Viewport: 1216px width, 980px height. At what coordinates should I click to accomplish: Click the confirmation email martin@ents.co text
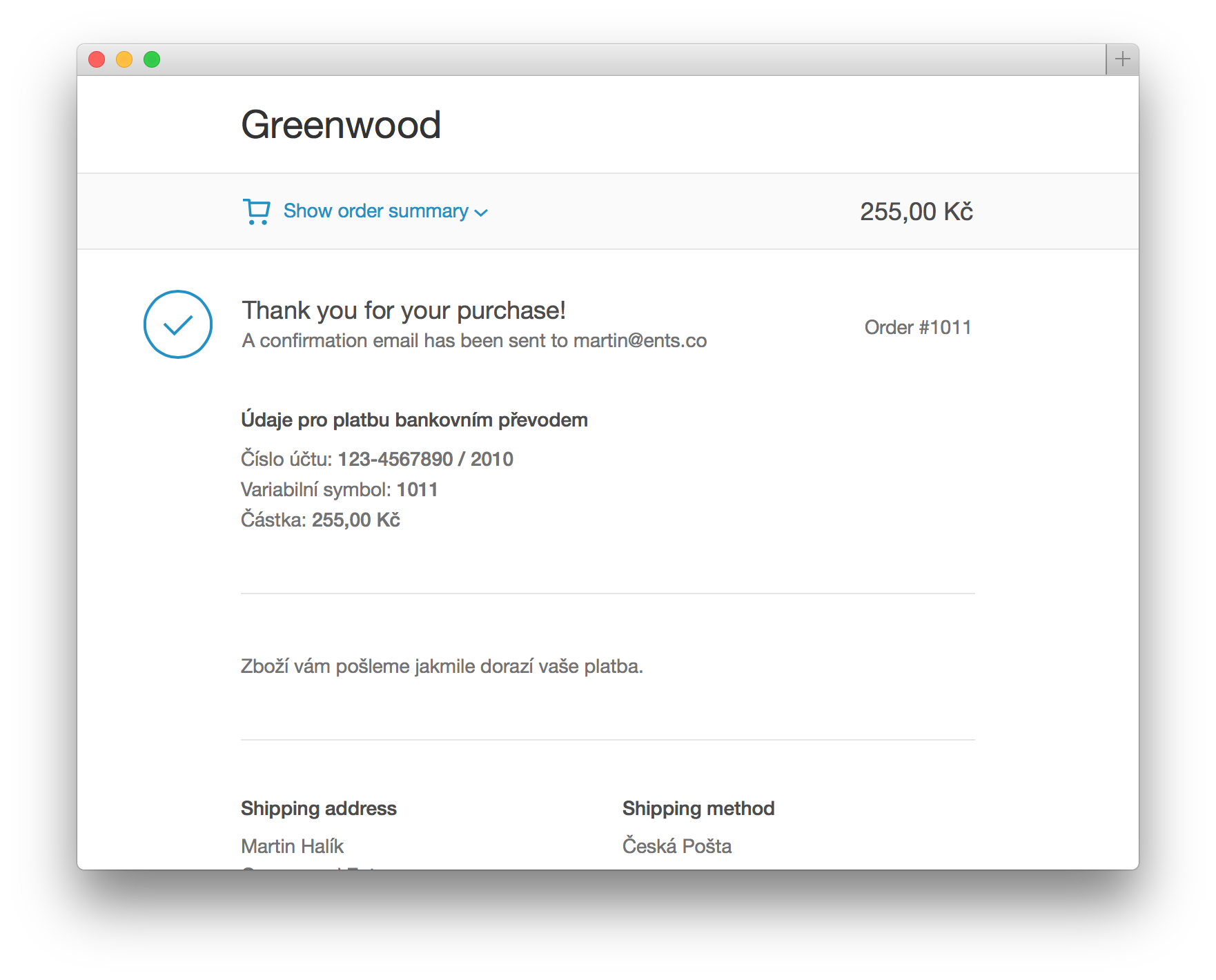(640, 341)
